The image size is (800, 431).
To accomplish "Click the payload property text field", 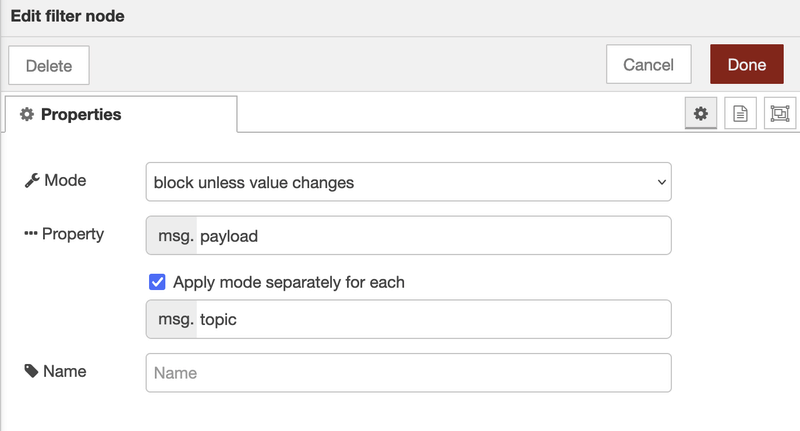I will [x=433, y=236].
